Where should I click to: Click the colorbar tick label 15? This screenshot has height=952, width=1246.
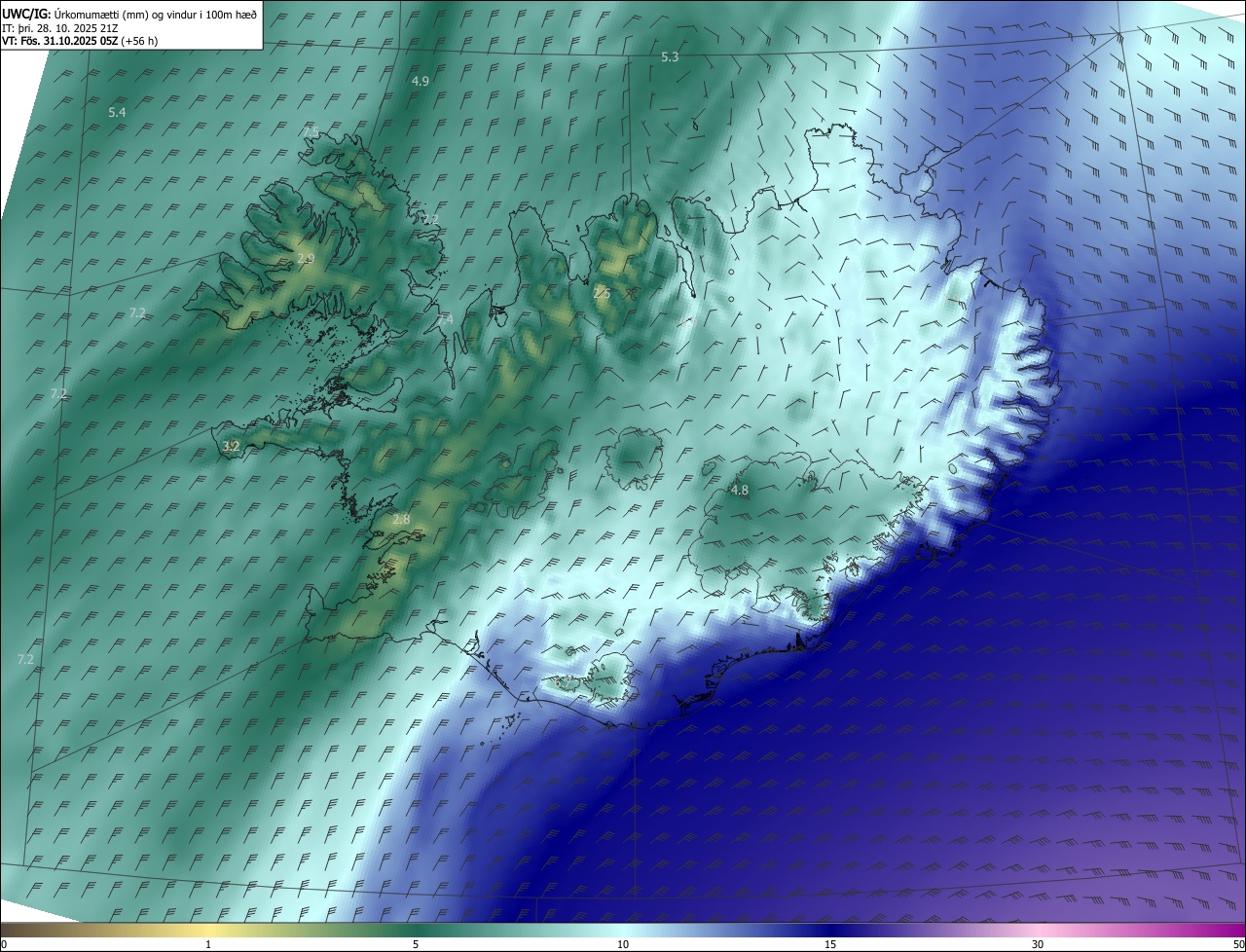[830, 945]
